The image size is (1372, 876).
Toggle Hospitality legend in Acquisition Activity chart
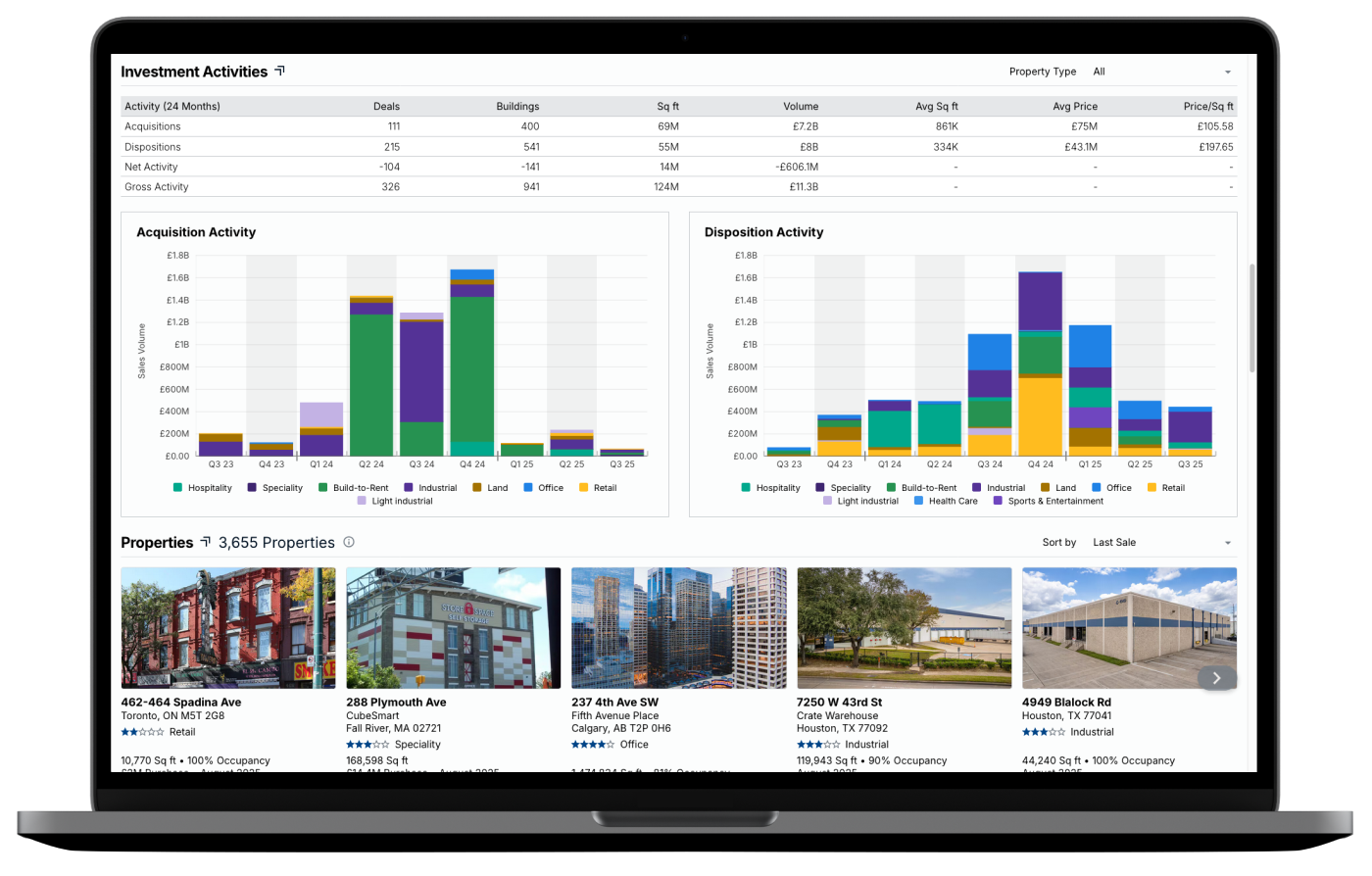click(x=203, y=488)
